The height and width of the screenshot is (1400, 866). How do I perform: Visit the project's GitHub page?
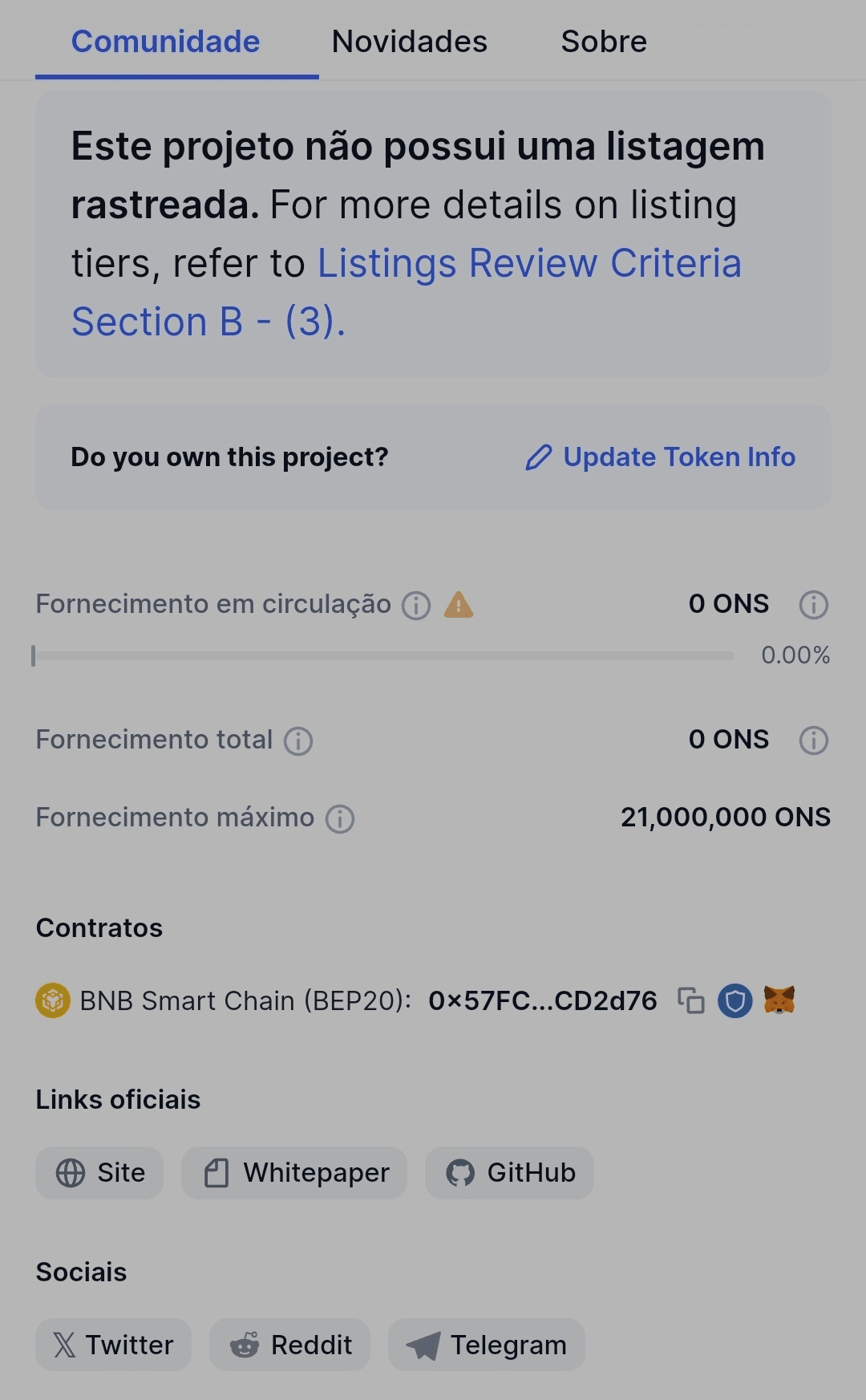pyautogui.click(x=510, y=1173)
